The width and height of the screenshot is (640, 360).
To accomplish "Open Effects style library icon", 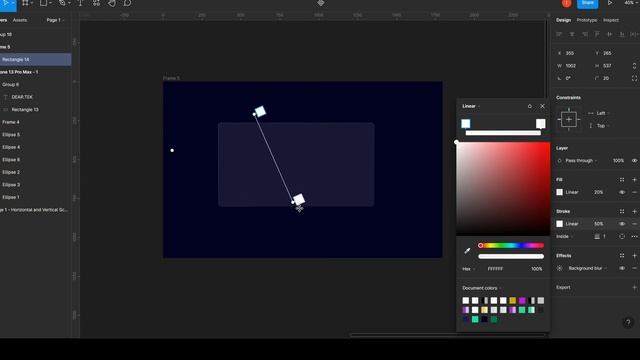I will tap(622, 256).
